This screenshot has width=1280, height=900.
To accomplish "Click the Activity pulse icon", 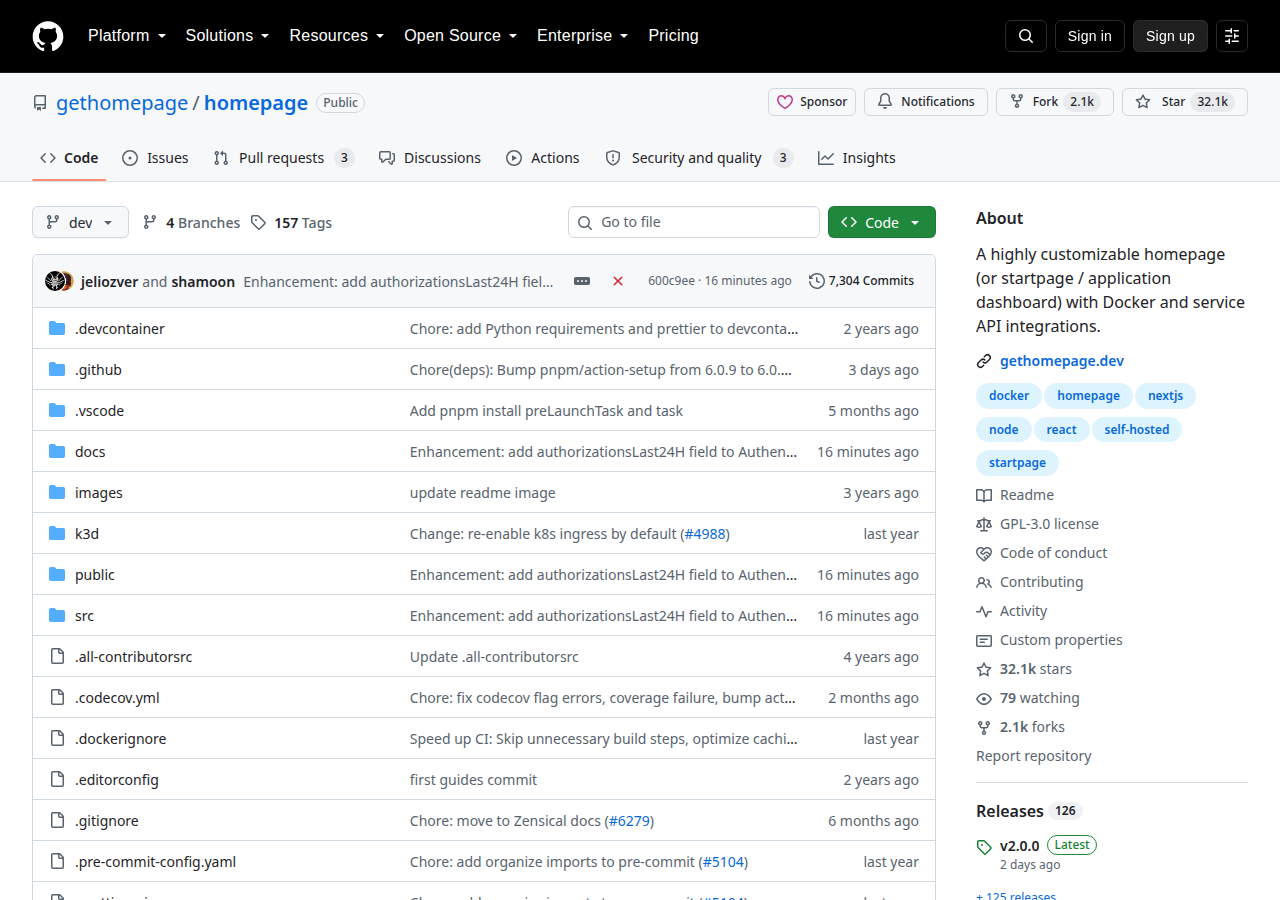I will pos(984,611).
